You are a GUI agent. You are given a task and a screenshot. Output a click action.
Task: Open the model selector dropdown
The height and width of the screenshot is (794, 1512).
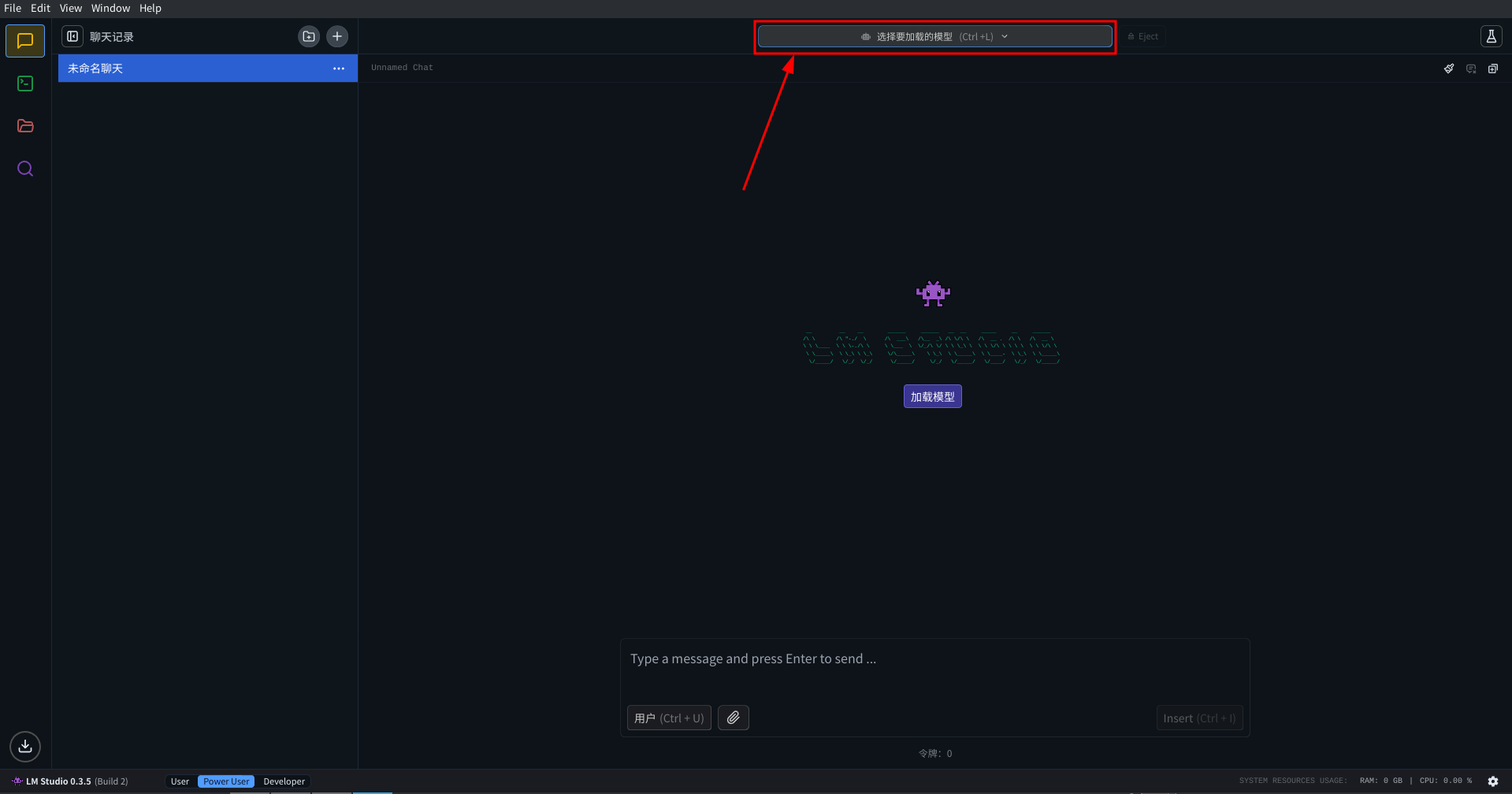[934, 36]
